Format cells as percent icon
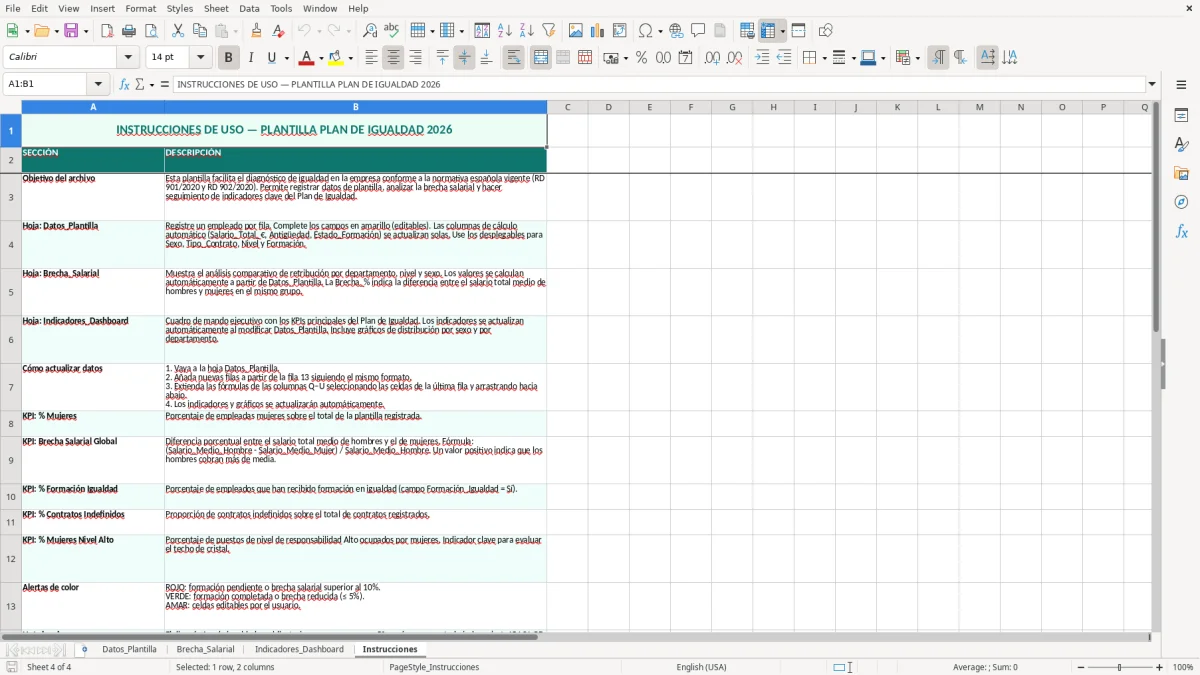1200x675 pixels. [x=641, y=58]
